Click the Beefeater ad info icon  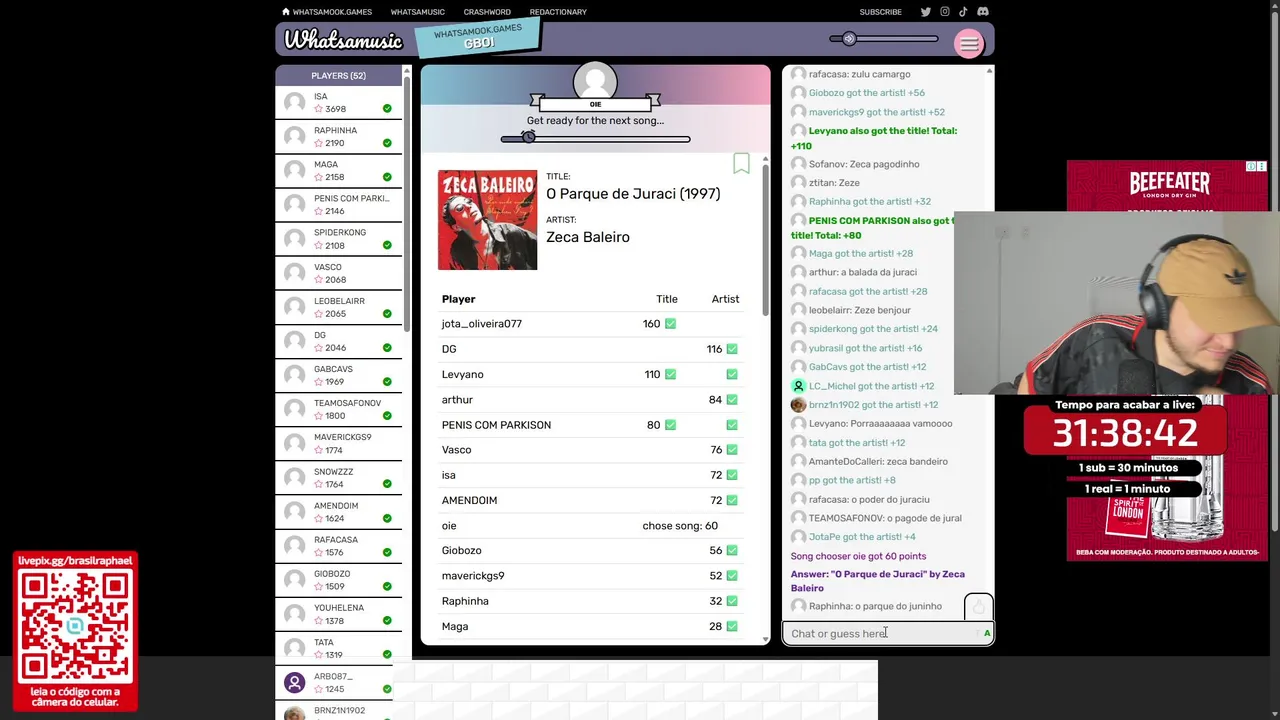coord(1251,166)
